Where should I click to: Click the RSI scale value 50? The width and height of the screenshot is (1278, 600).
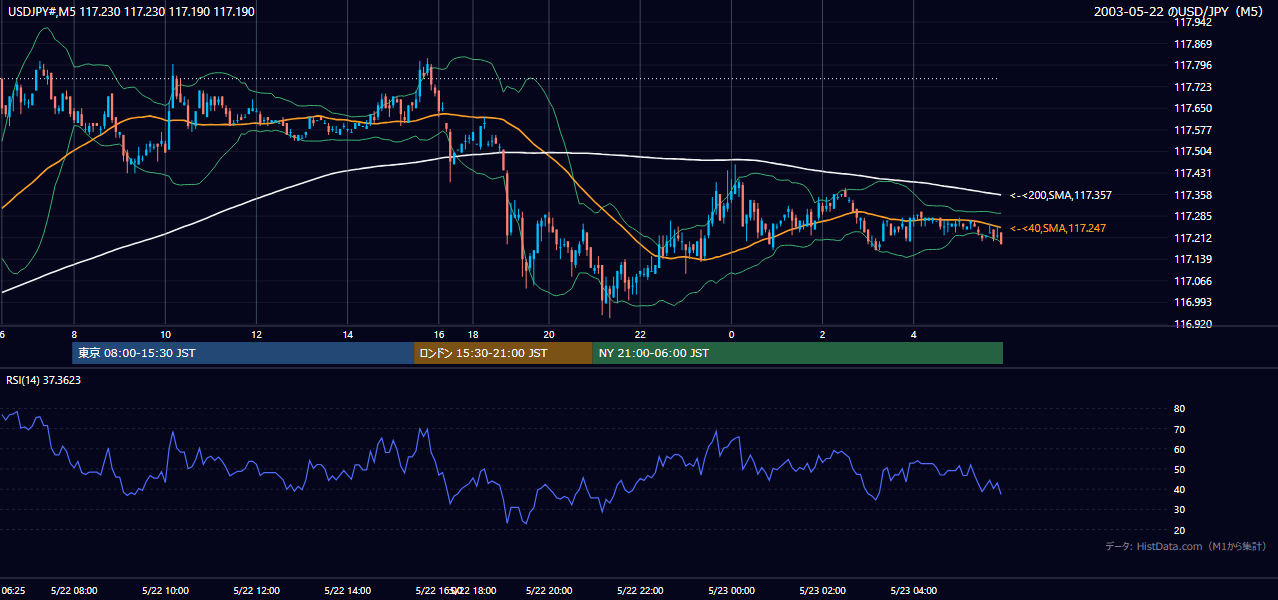point(1179,469)
